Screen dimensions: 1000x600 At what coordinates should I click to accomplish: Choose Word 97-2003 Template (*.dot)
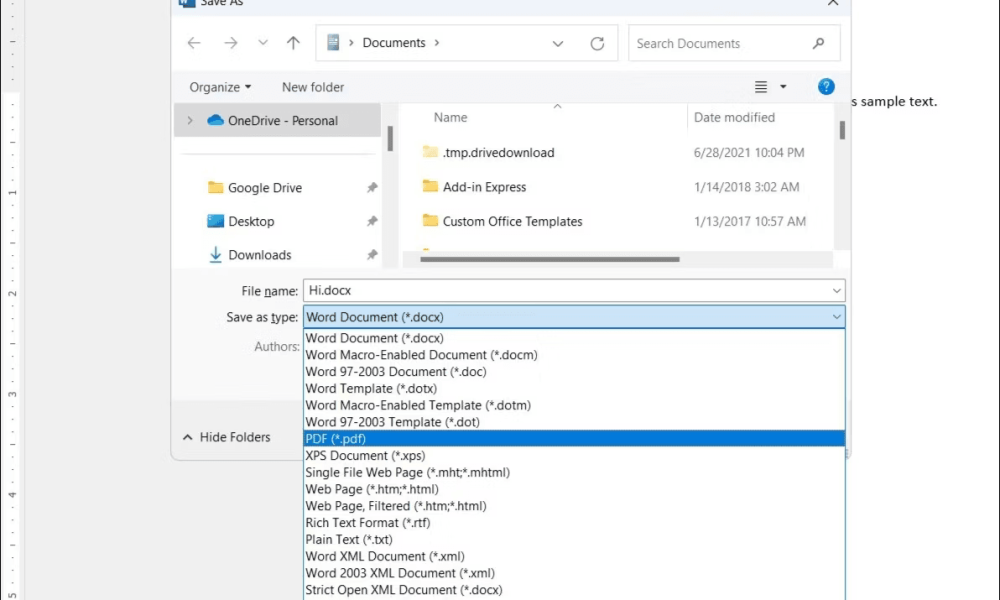pyautogui.click(x=574, y=422)
